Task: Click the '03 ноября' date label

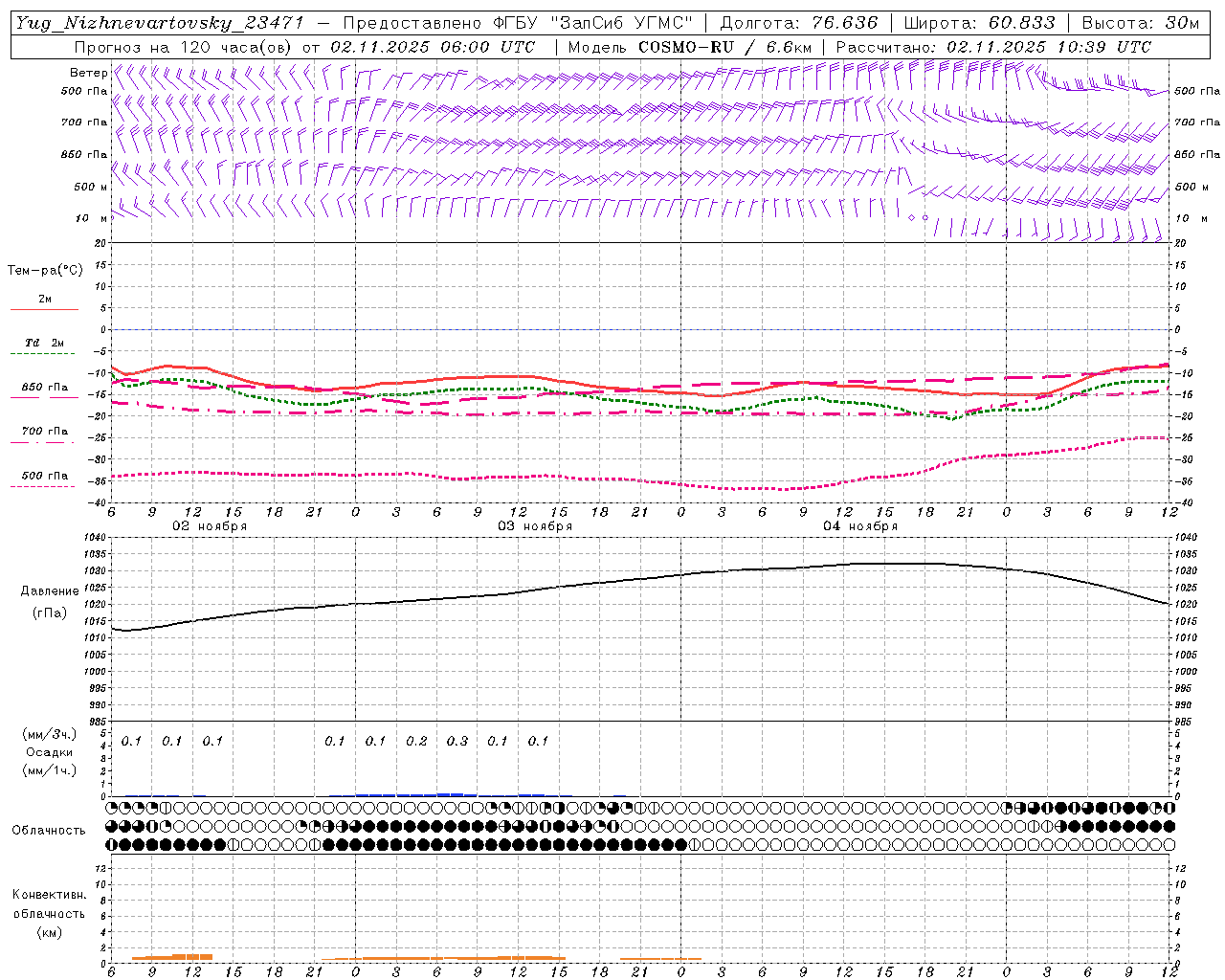Action: click(535, 526)
